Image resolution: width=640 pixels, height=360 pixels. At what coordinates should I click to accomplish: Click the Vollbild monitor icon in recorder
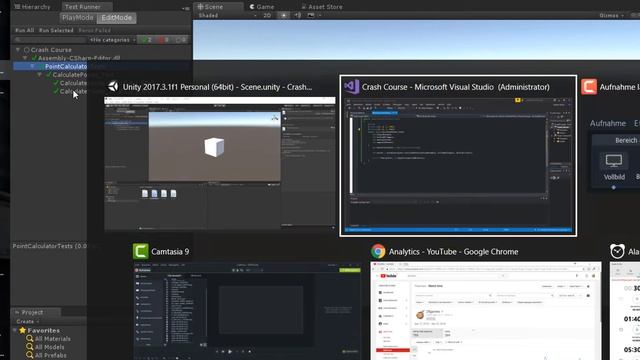coord(614,160)
